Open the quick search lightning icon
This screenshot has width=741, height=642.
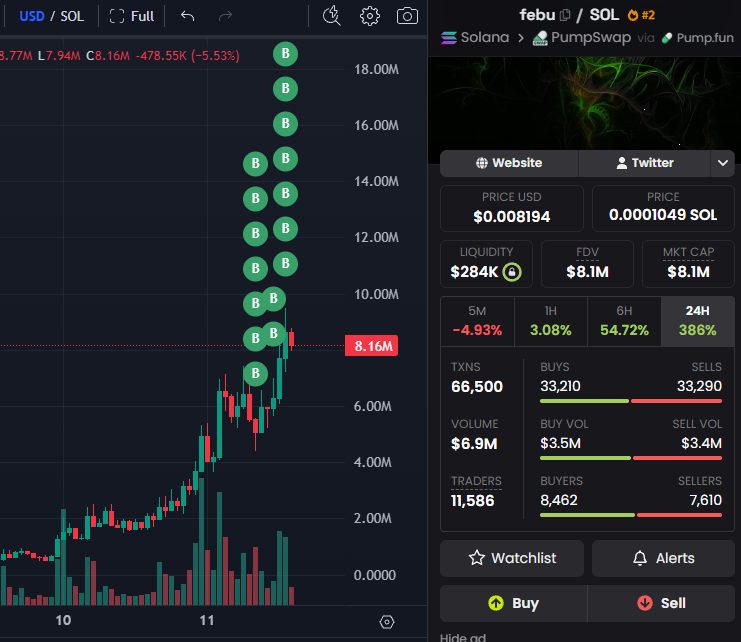coord(331,16)
